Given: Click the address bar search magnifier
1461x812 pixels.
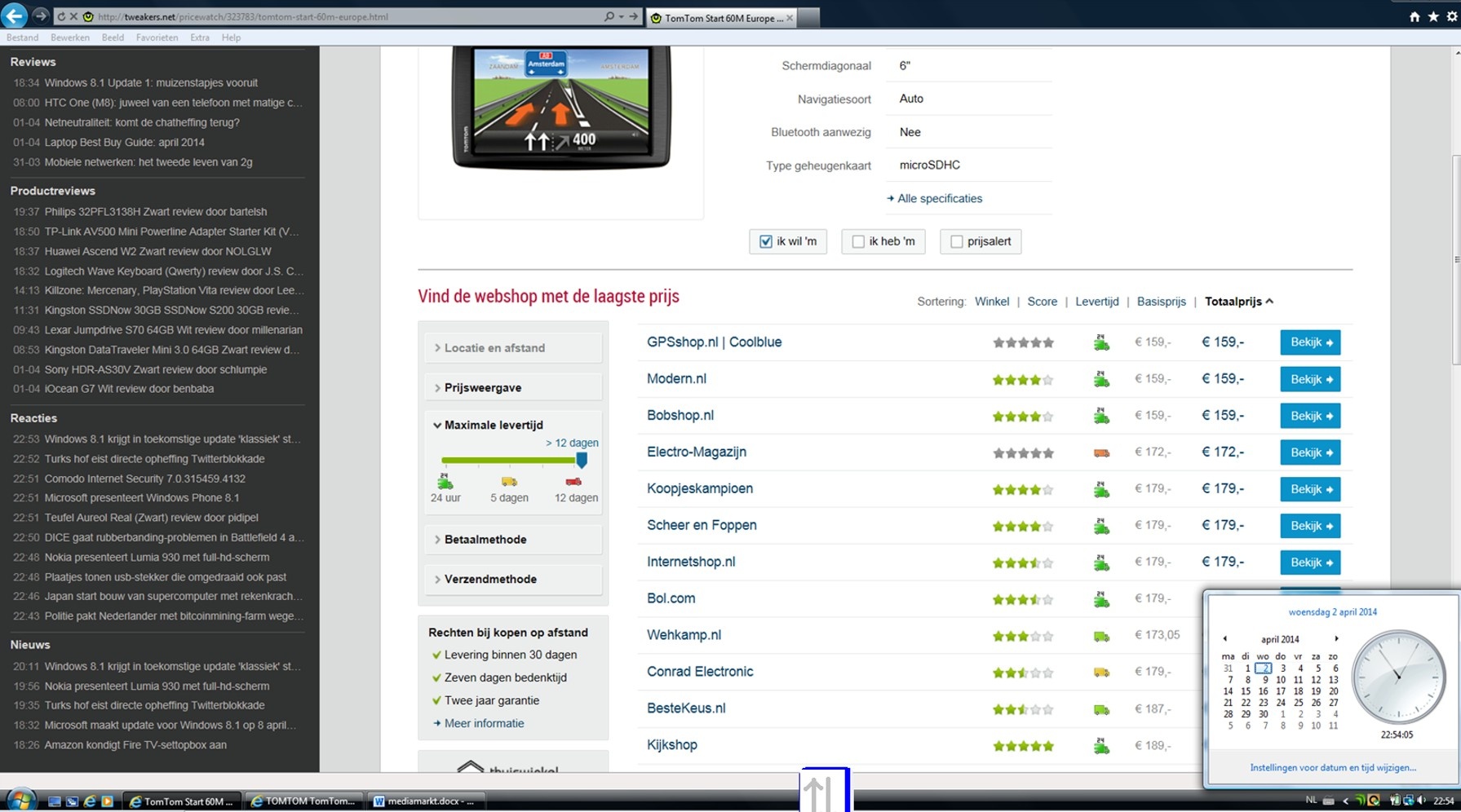Looking at the screenshot, I should tap(609, 16).
